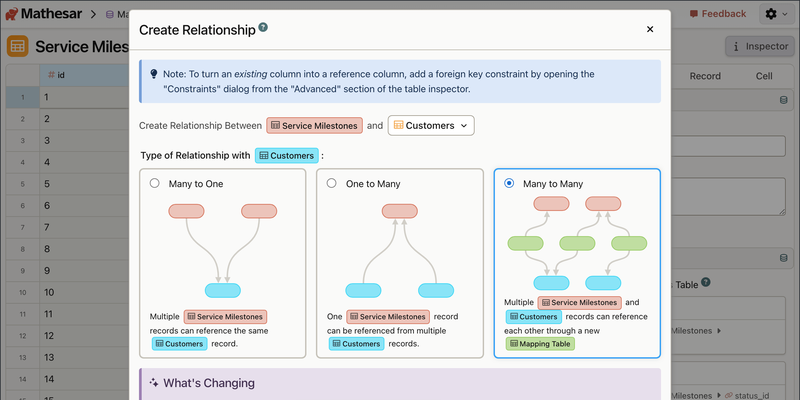Image resolution: width=800 pixels, height=400 pixels.
Task: Click the Service Milestones tag in Many to Many card
Action: tap(580, 303)
